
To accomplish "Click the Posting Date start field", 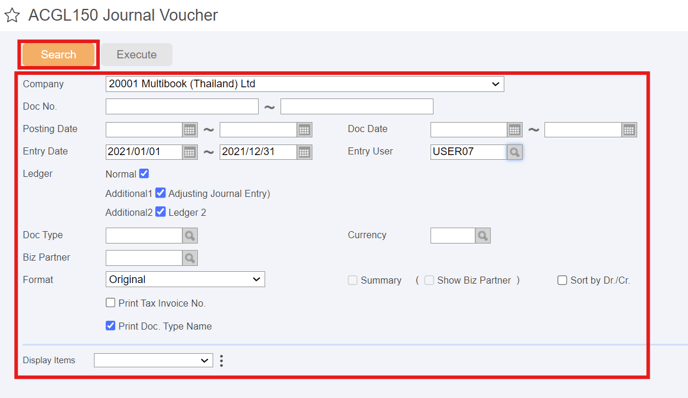I will pos(144,130).
